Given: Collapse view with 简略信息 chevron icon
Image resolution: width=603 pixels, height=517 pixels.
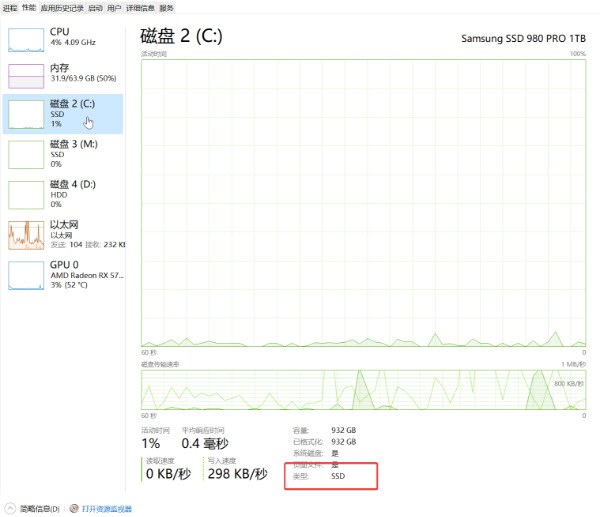Looking at the screenshot, I should point(10,508).
